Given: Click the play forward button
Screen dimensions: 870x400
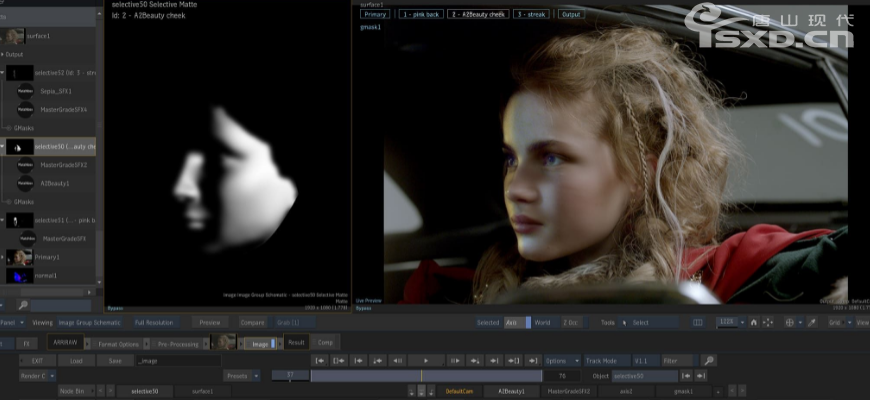Looking at the screenshot, I should tap(426, 360).
